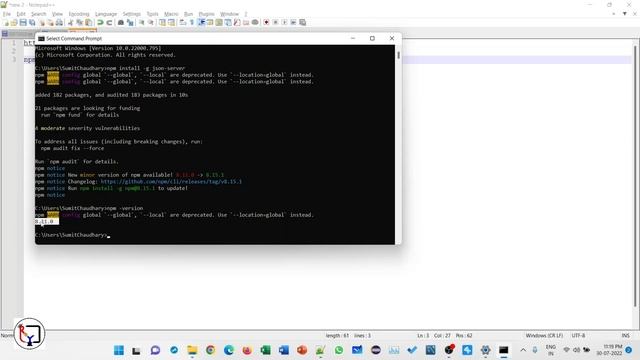Open the File menu in Notepad++

point(7,14)
